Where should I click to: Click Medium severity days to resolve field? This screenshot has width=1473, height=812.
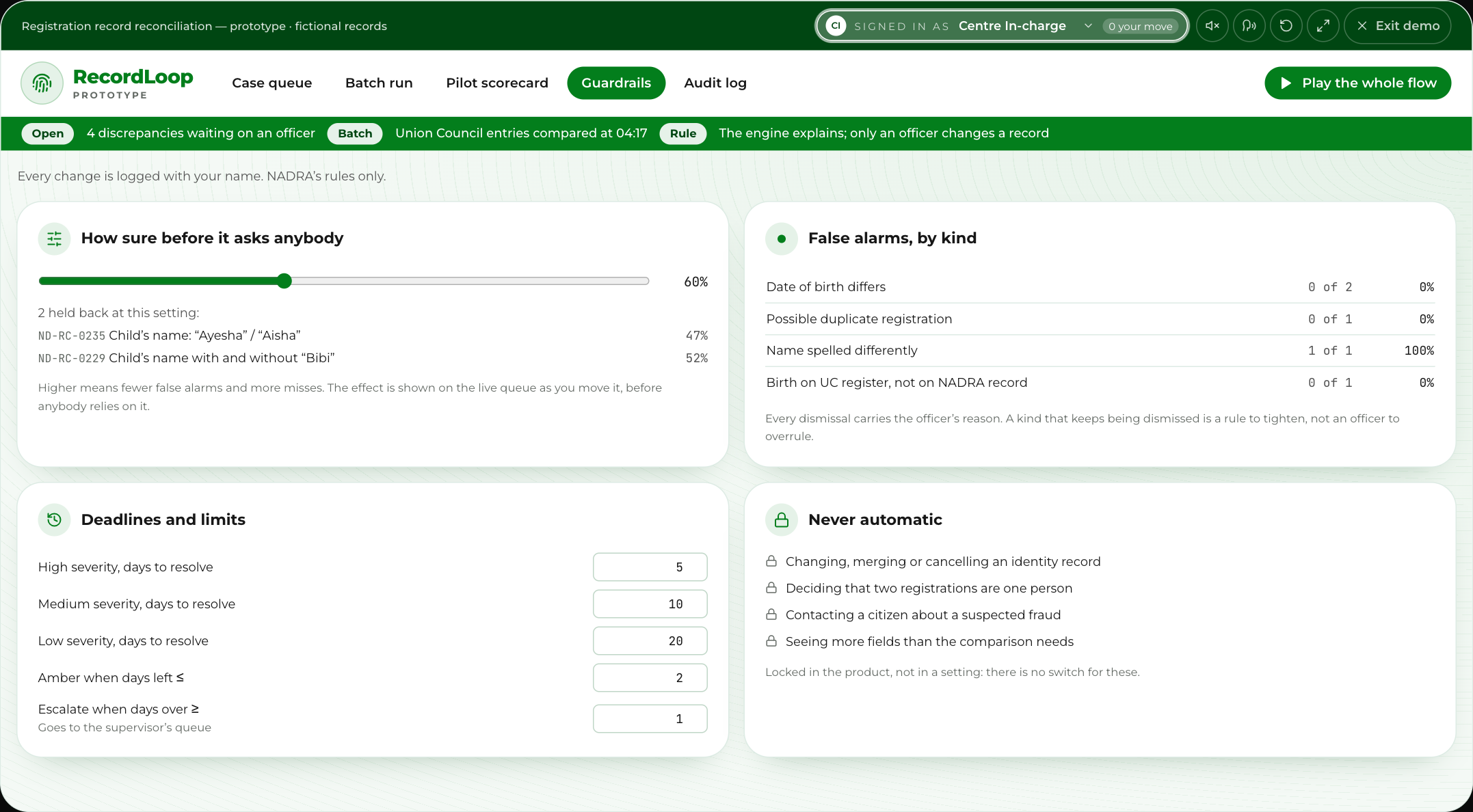pos(650,604)
